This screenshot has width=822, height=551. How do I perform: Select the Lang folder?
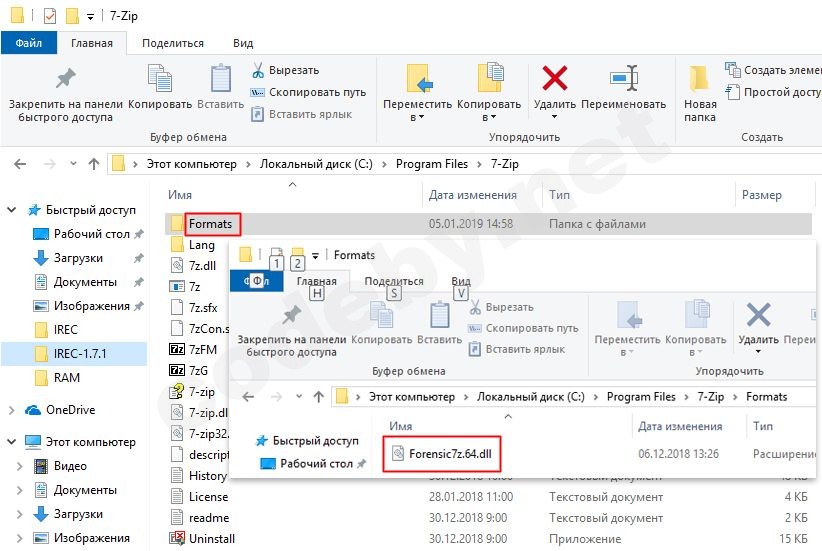(192, 245)
